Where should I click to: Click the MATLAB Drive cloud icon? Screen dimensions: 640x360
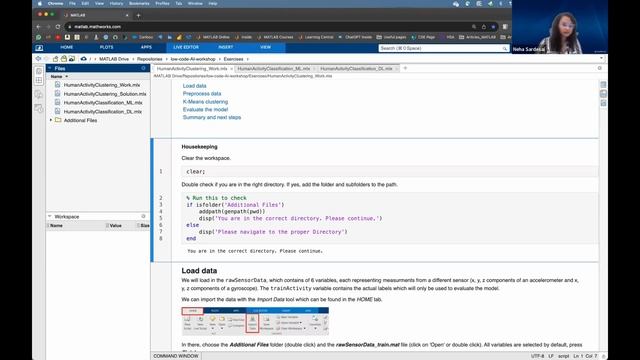[x=83, y=59]
